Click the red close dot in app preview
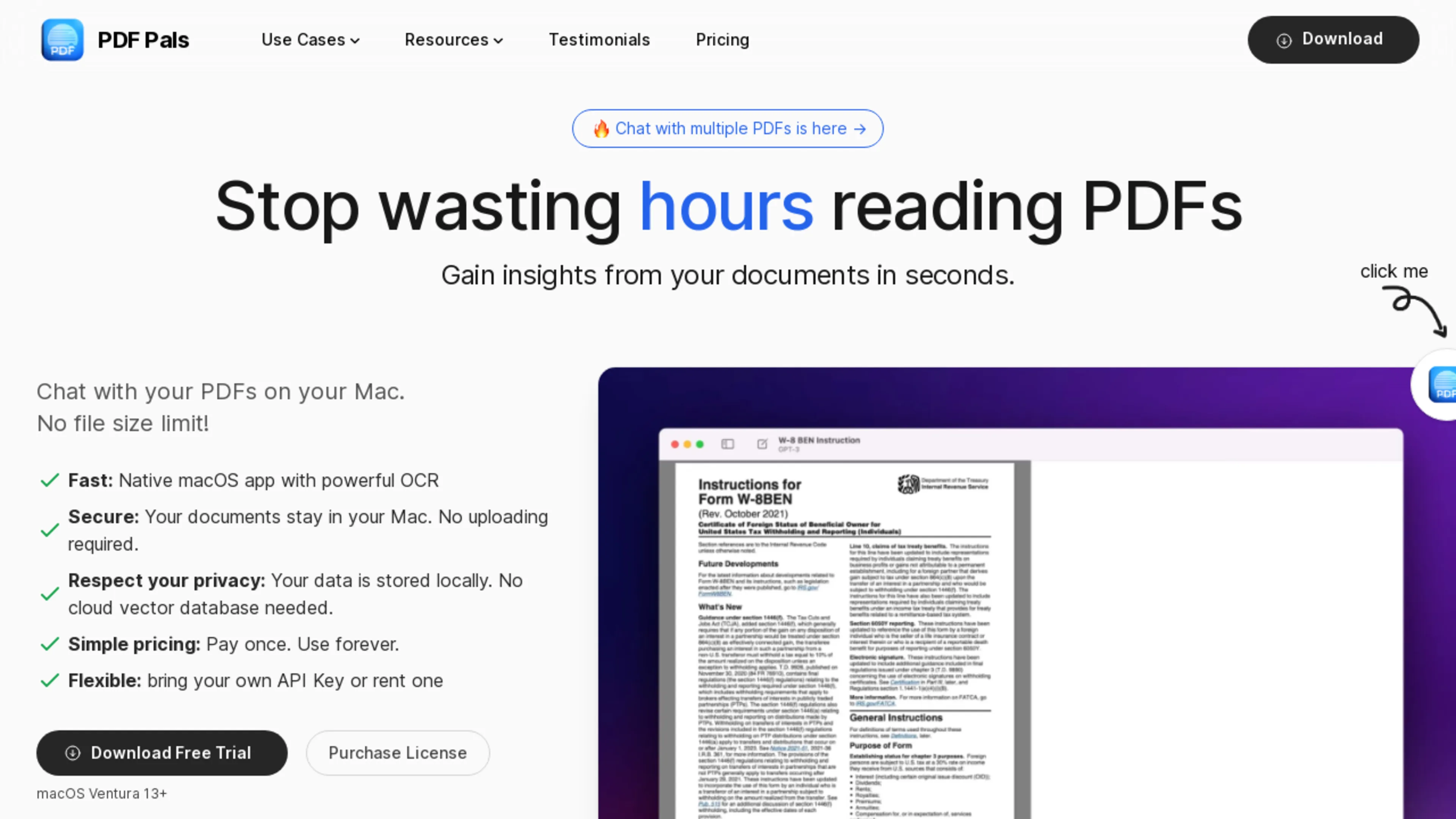1456x819 pixels. coord(674,444)
